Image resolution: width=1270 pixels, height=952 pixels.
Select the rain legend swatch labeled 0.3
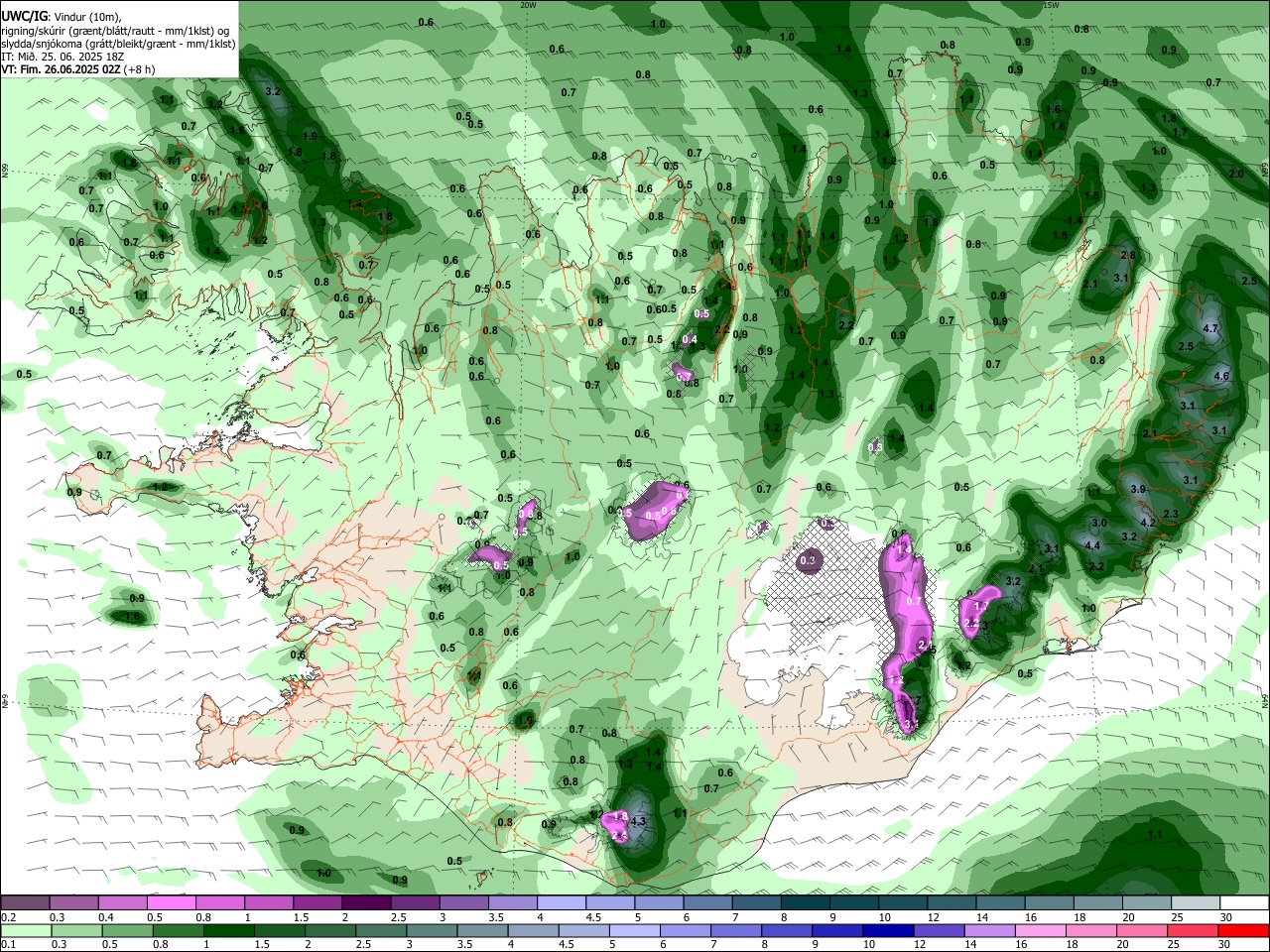(x=76, y=930)
